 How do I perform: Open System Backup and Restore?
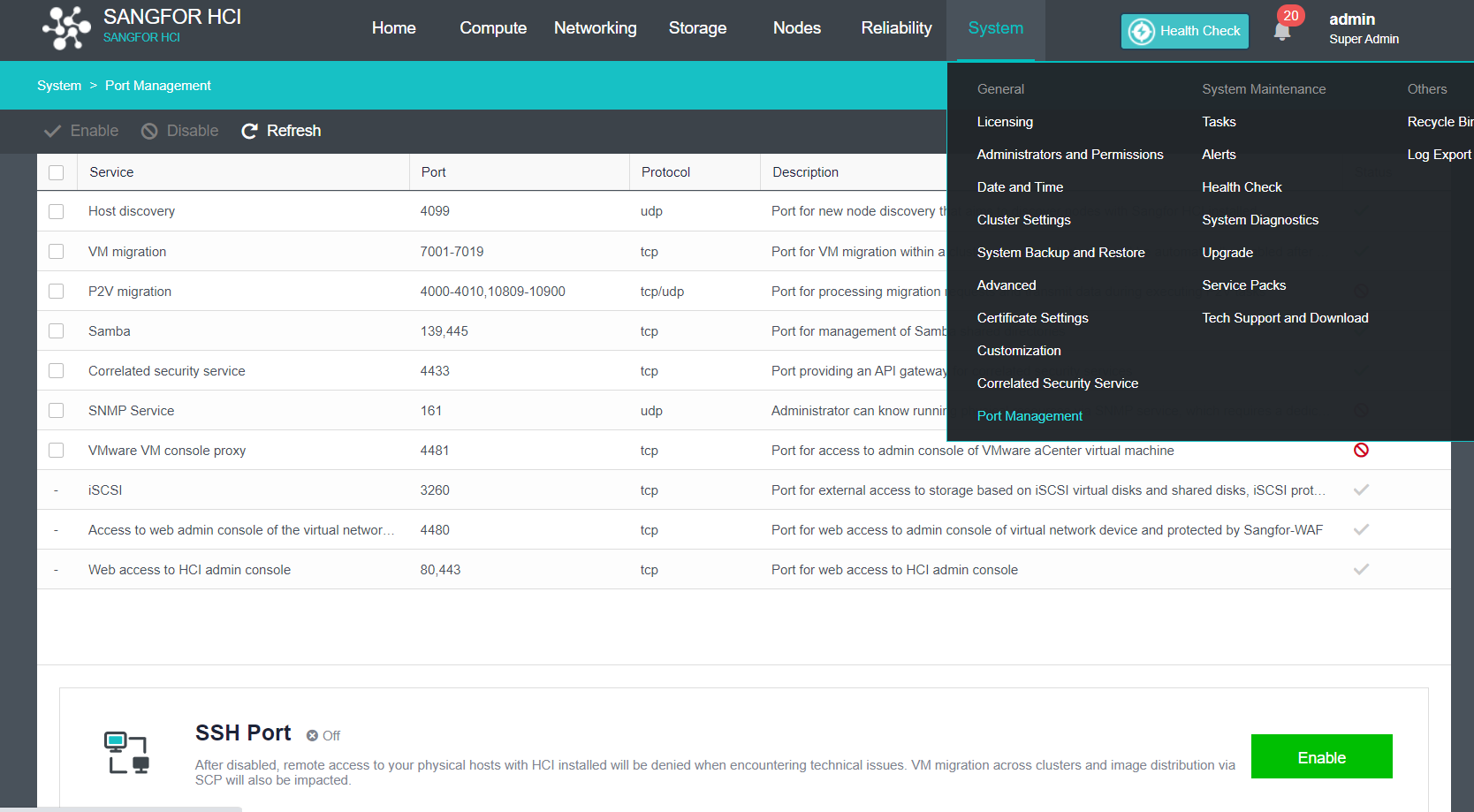[x=1060, y=253]
